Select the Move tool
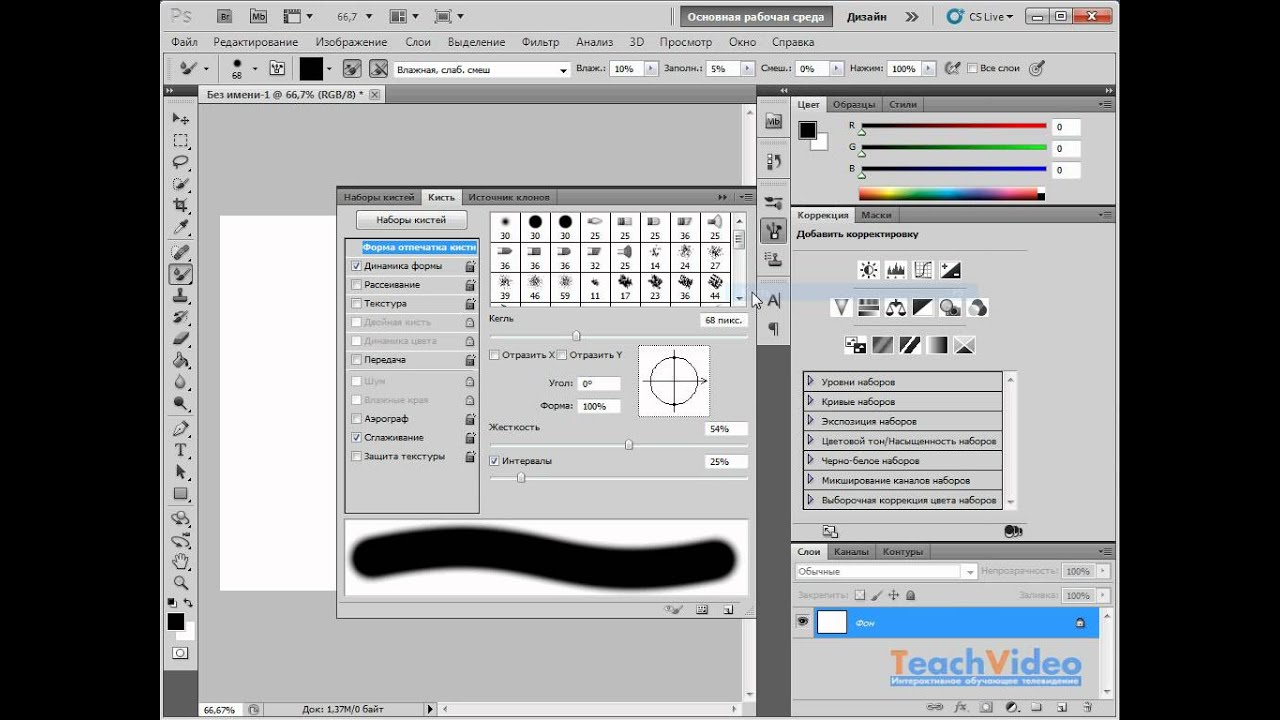This screenshot has height=720, width=1280. click(181, 119)
